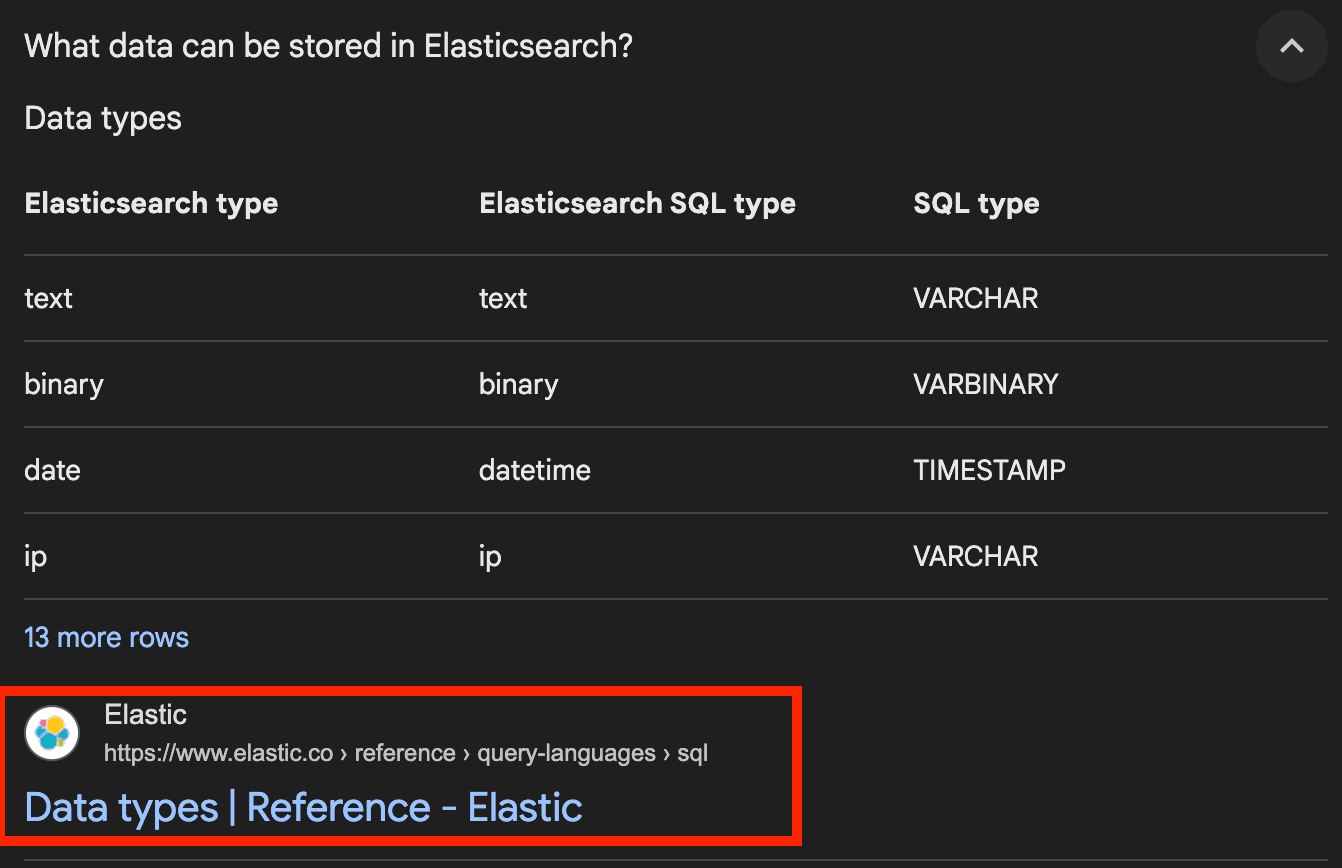This screenshot has height=868, width=1342.
Task: Click the "Data types" snippet heading
Action: tap(103, 118)
